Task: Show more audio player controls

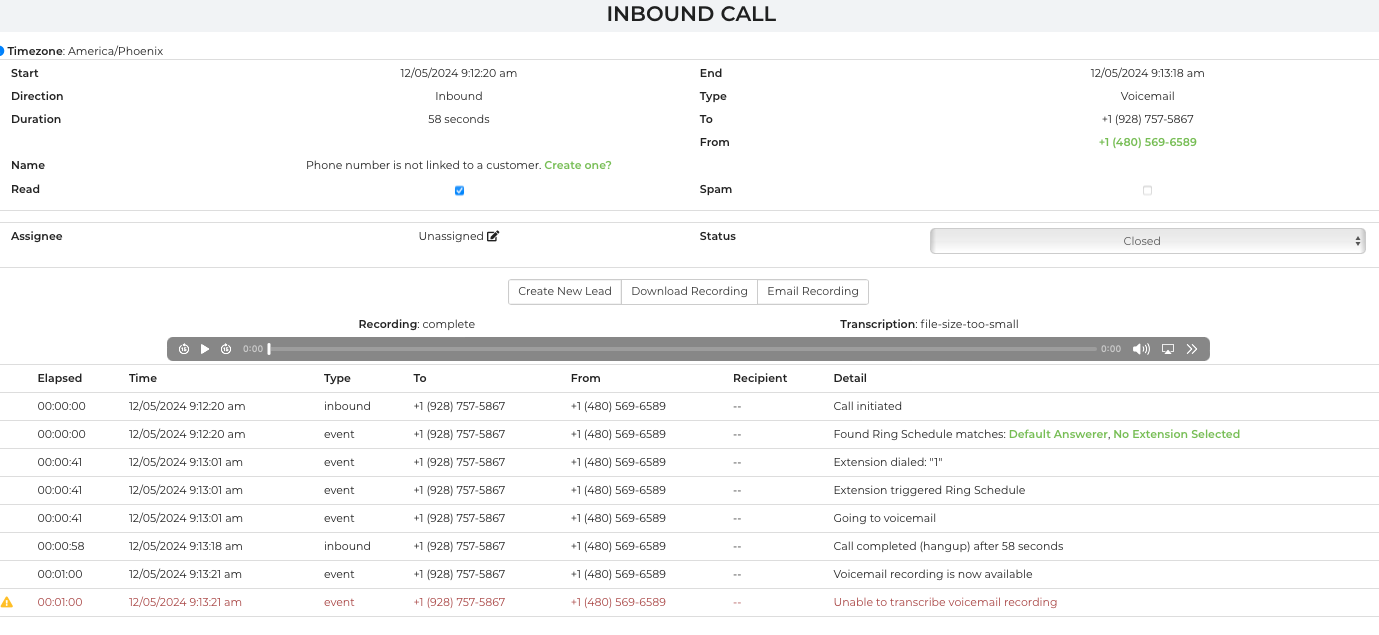Action: coord(1192,349)
